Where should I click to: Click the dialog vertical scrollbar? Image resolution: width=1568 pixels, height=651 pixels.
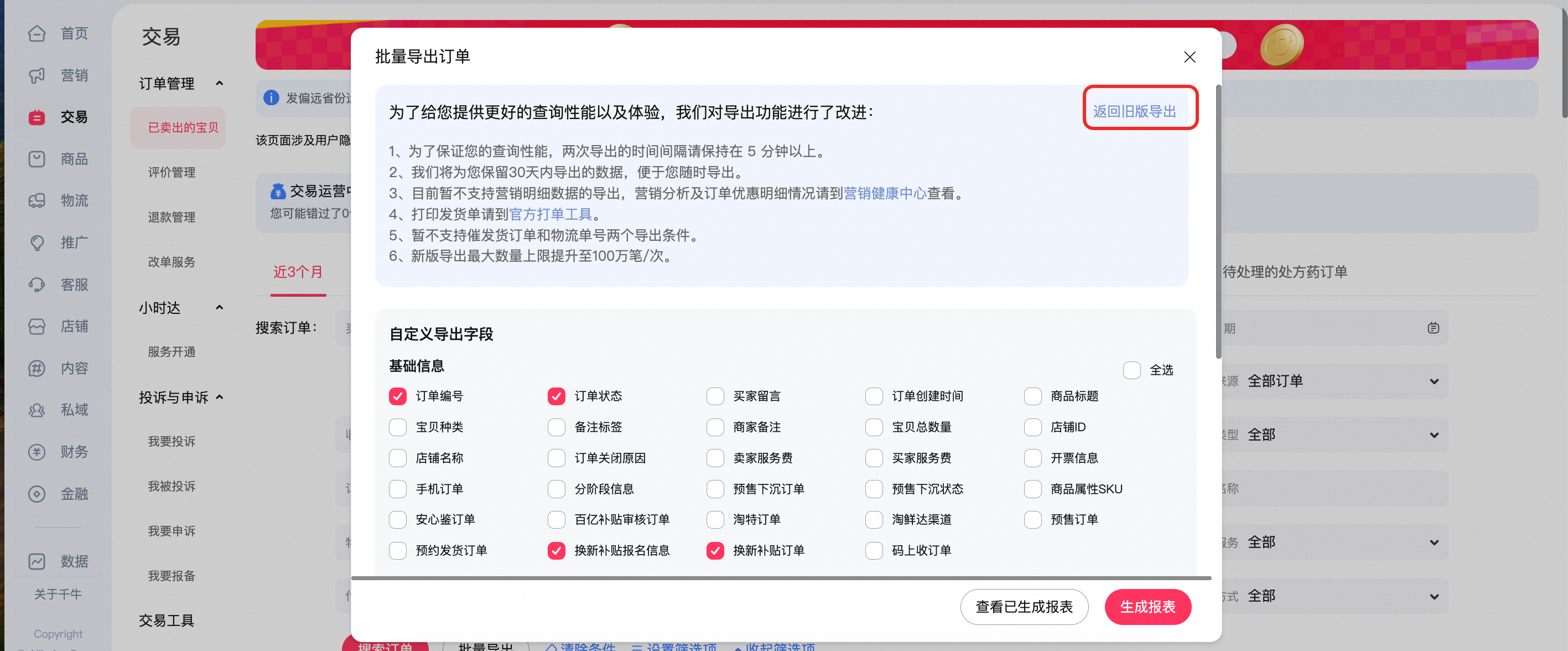click(1218, 223)
